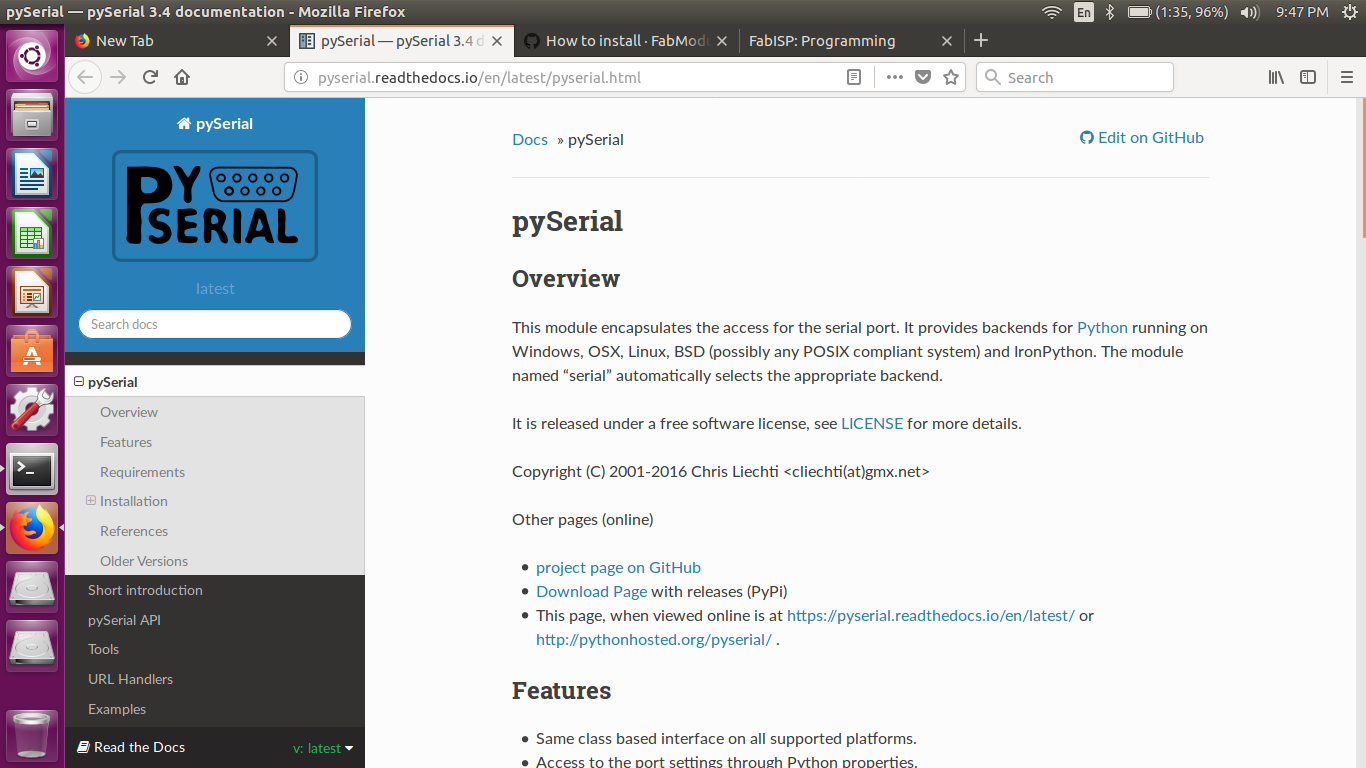
Task: Open the Bluetooth indicator menu
Action: pyautogui.click(x=1109, y=12)
